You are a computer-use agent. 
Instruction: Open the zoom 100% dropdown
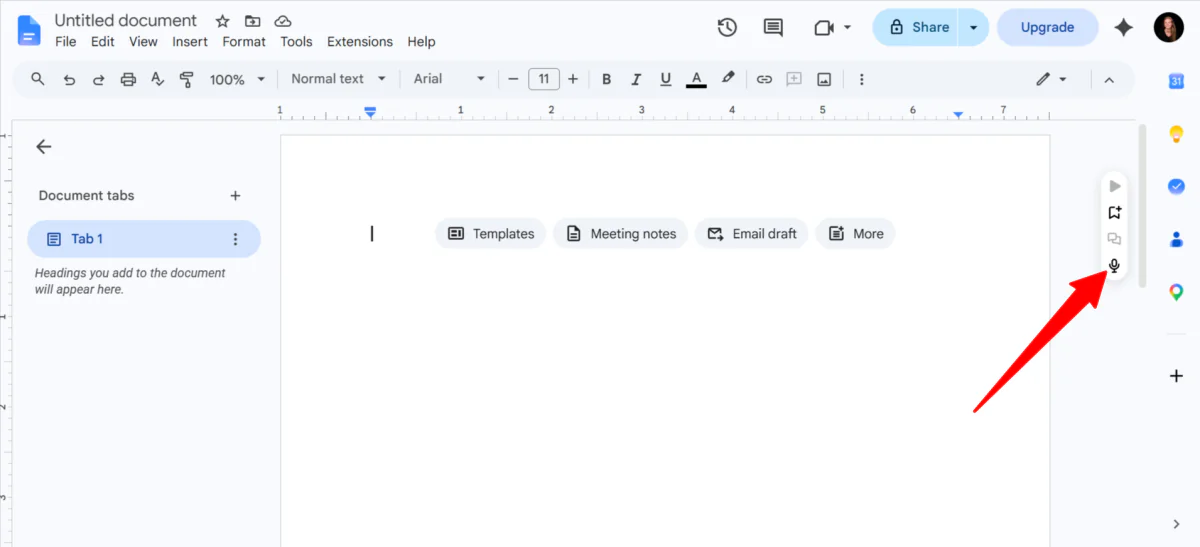pos(237,79)
